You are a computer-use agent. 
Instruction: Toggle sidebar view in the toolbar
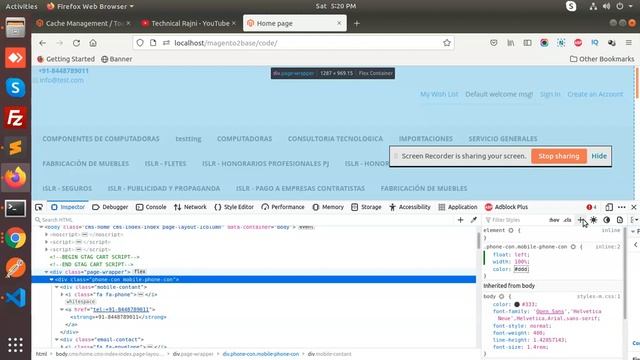pos(527,42)
